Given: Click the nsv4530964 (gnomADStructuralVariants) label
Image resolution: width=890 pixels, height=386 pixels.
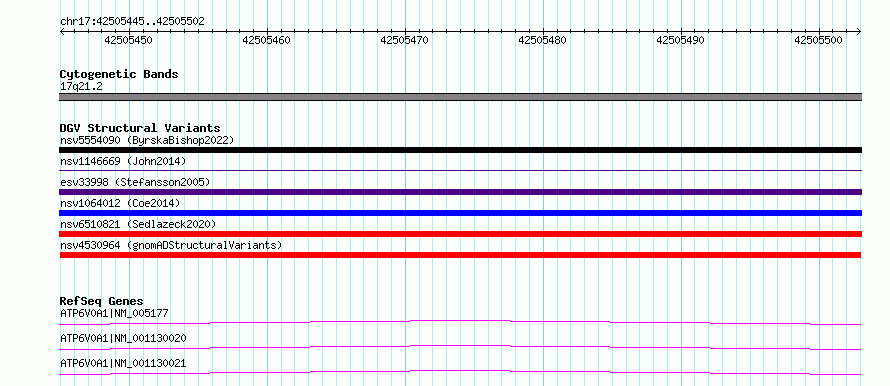Looking at the screenshot, I should point(171,245).
